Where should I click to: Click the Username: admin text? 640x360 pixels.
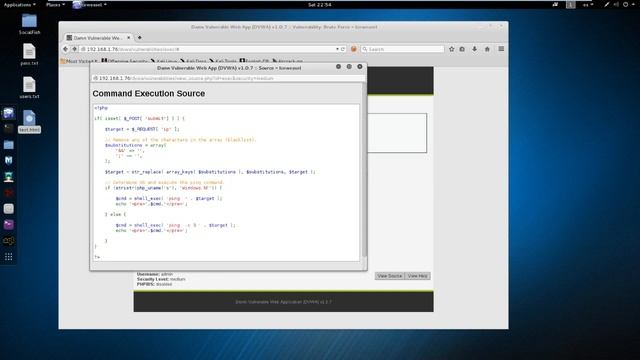click(x=155, y=274)
